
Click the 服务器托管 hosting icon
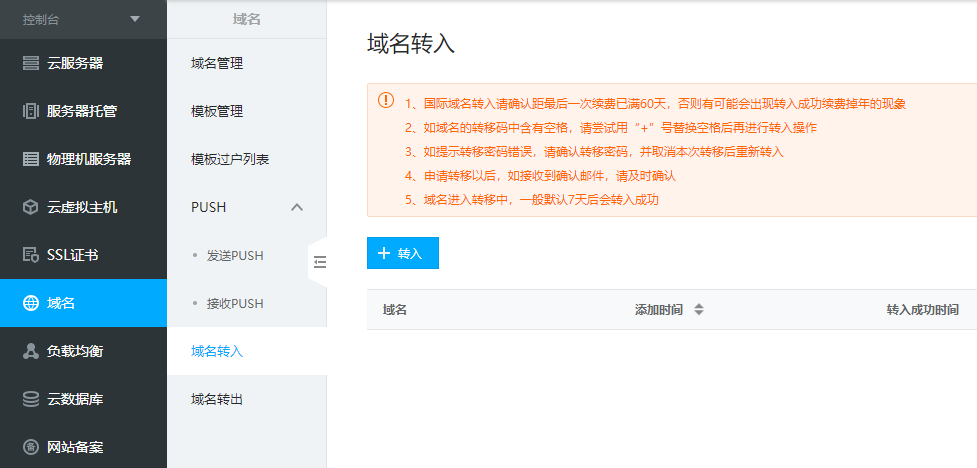pyautogui.click(x=30, y=111)
